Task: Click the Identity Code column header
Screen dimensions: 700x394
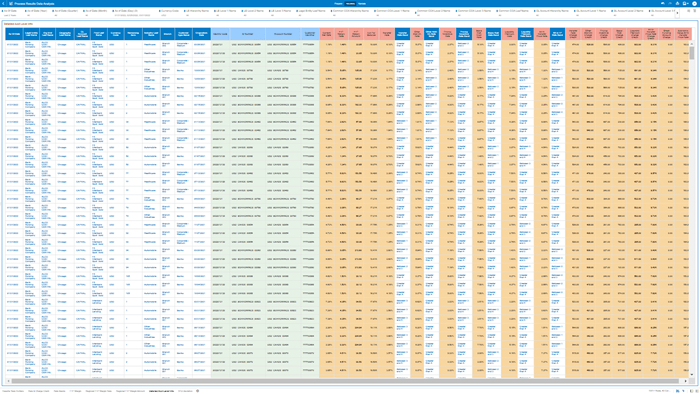Action: pyautogui.click(x=220, y=34)
